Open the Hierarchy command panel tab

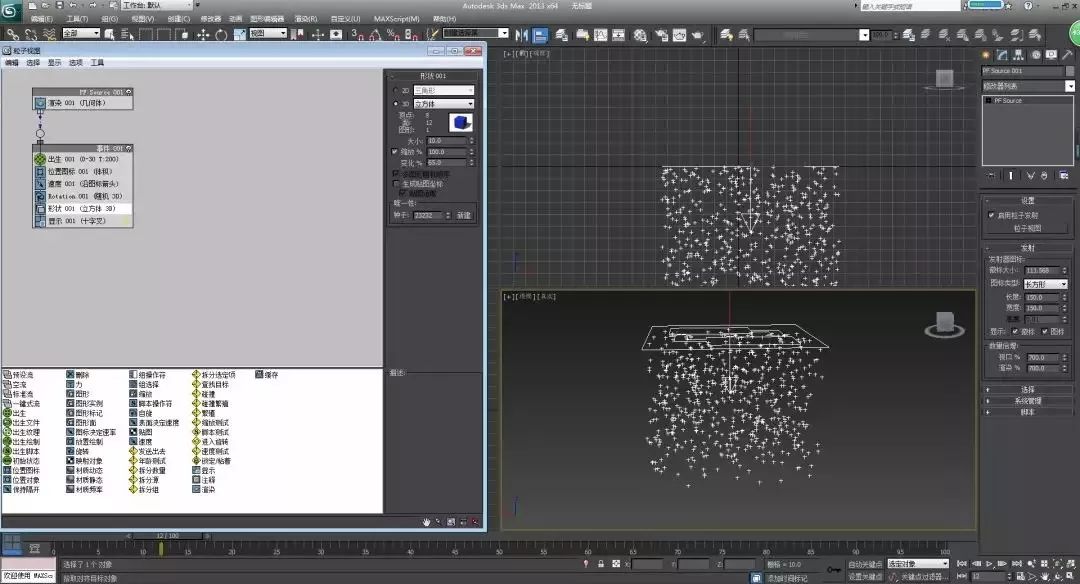point(1018,55)
